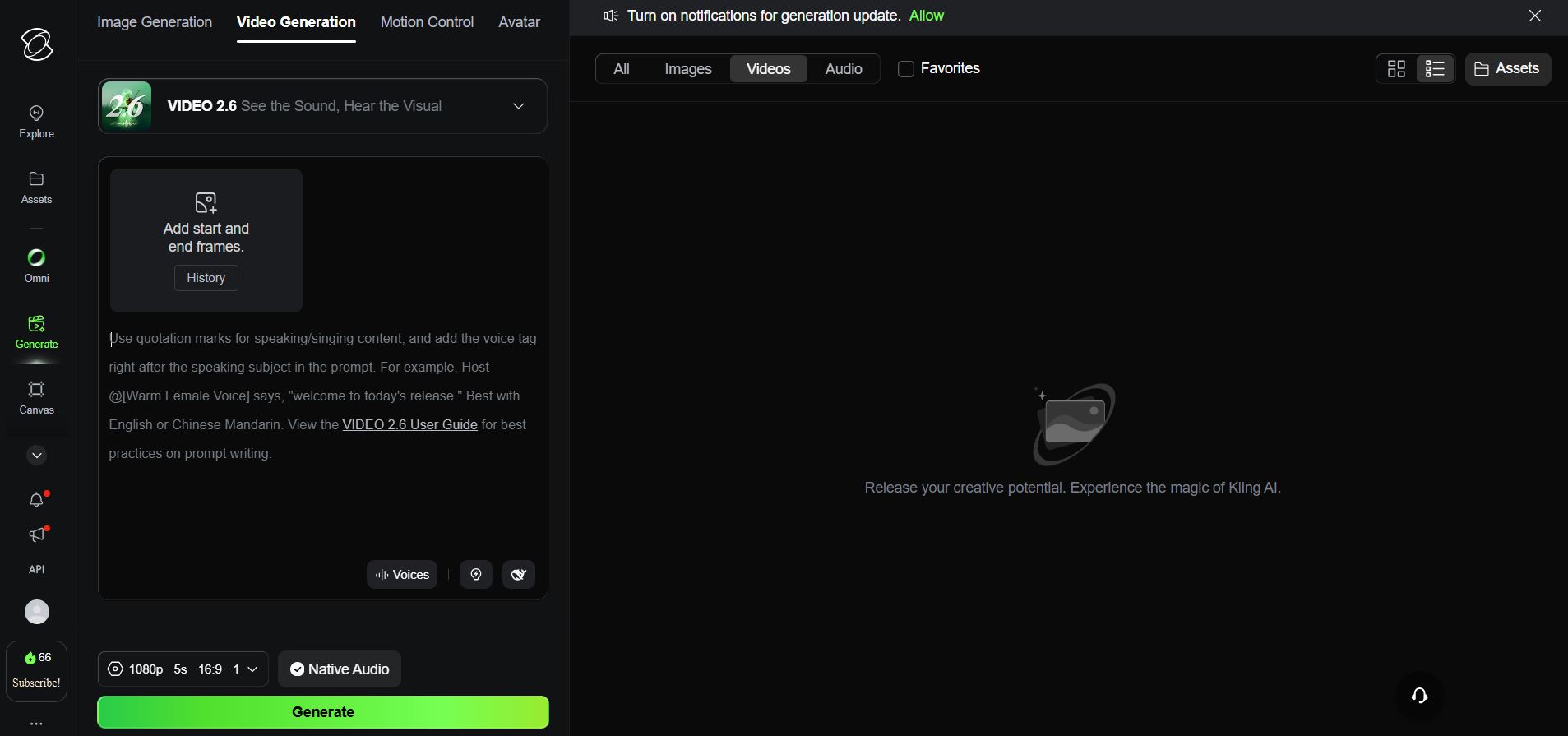Open the Omni tool
Viewport: 1568px width, 736px height.
pyautogui.click(x=37, y=266)
